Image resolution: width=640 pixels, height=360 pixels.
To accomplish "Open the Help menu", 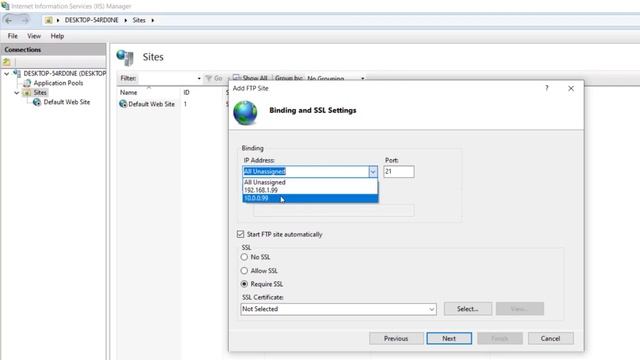I will point(57,36).
